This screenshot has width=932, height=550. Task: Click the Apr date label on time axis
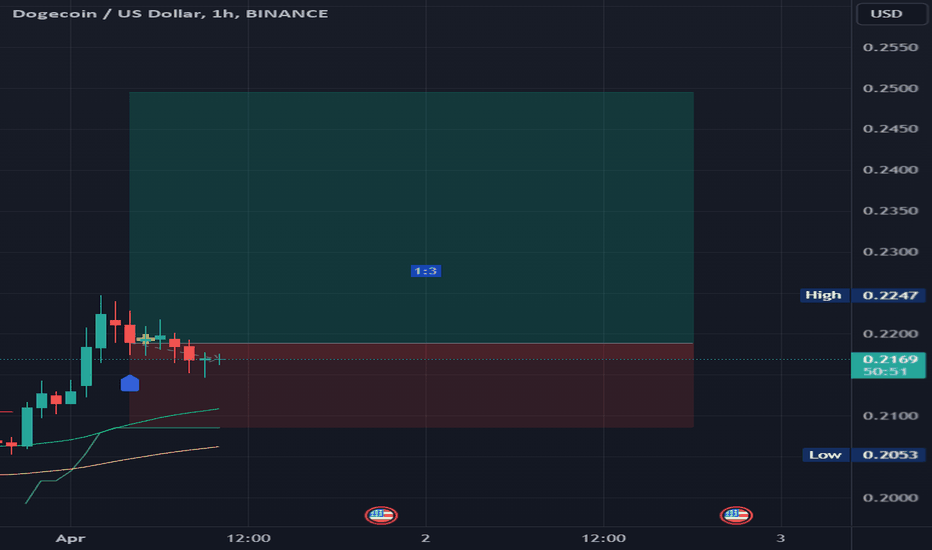(70, 538)
